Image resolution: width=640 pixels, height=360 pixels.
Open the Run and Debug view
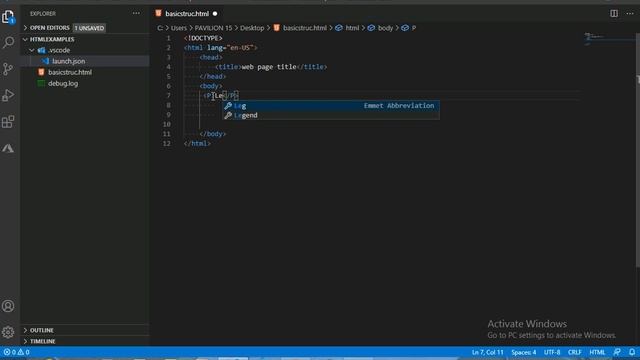click(x=8, y=95)
